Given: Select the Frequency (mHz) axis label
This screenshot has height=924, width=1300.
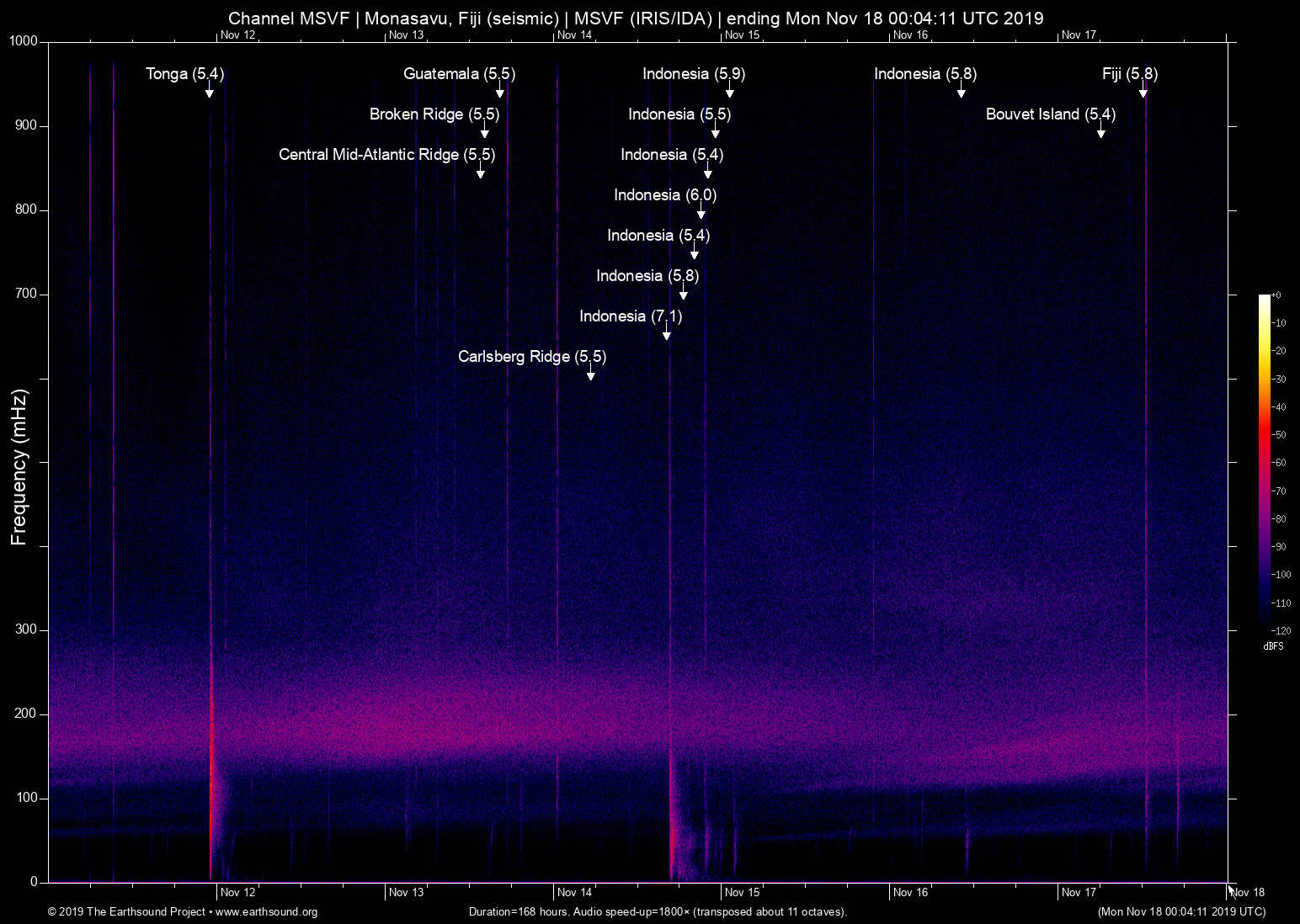Looking at the screenshot, I should tap(19, 465).
